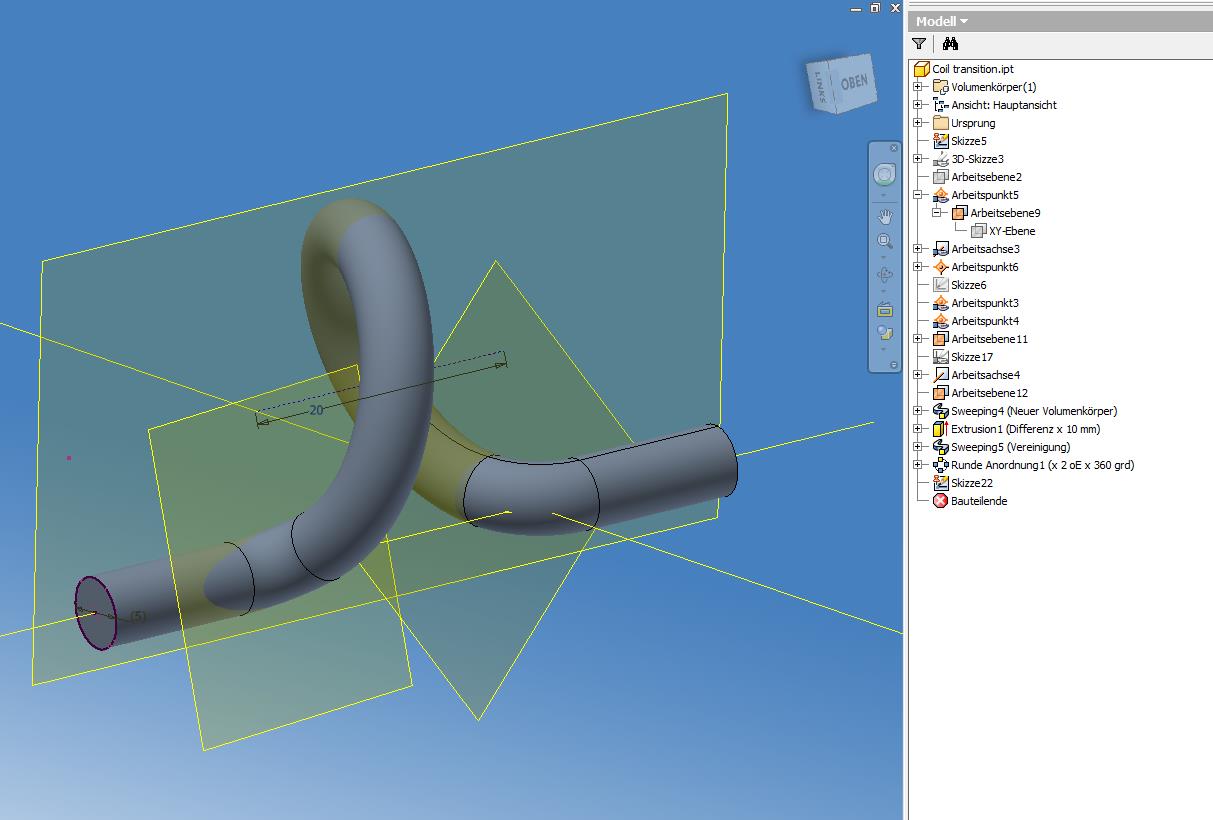This screenshot has height=820, width=1213.
Task: Expand the Ursprung folder
Action: pos(919,122)
